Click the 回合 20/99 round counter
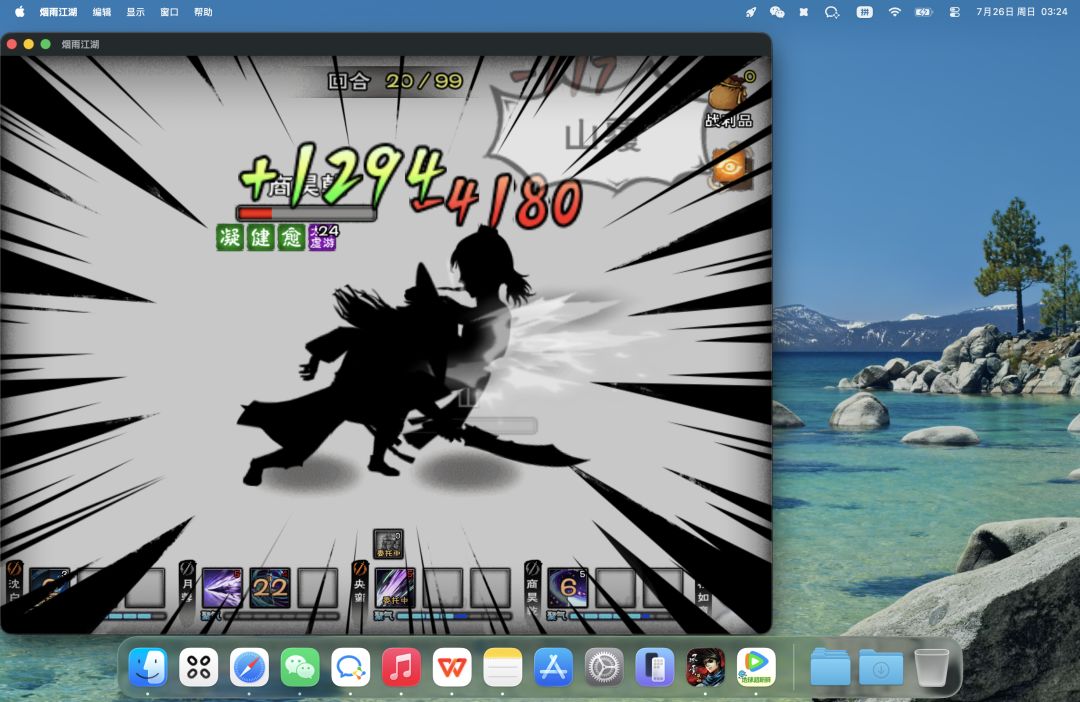1080x702 pixels. click(x=395, y=81)
